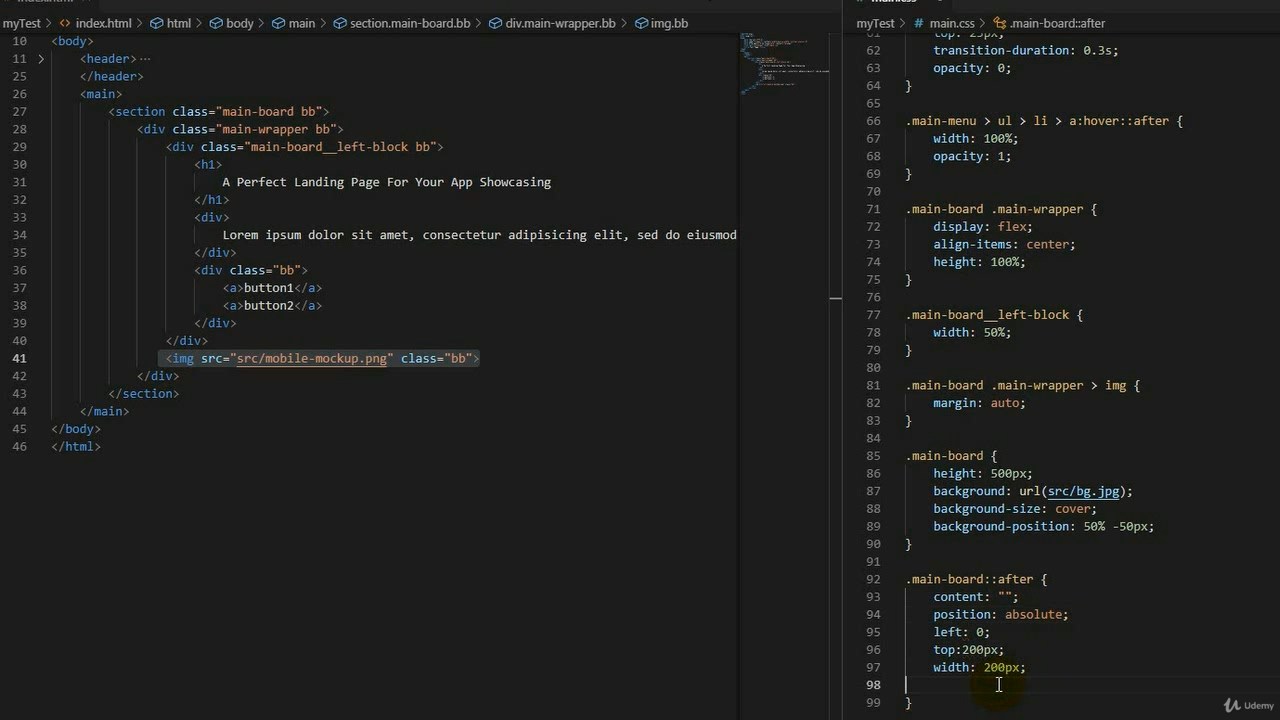Click 'transition-duration: 0.3s;' in the CSS

(x=1026, y=50)
